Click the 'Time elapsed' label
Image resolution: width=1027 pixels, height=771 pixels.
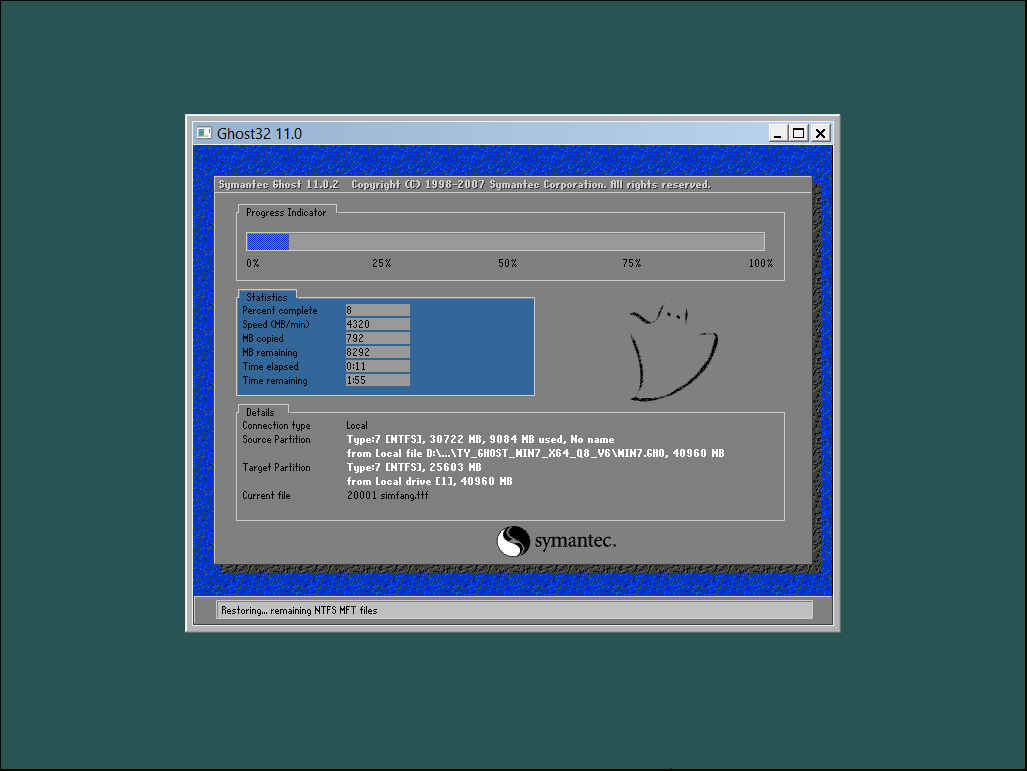(x=271, y=366)
